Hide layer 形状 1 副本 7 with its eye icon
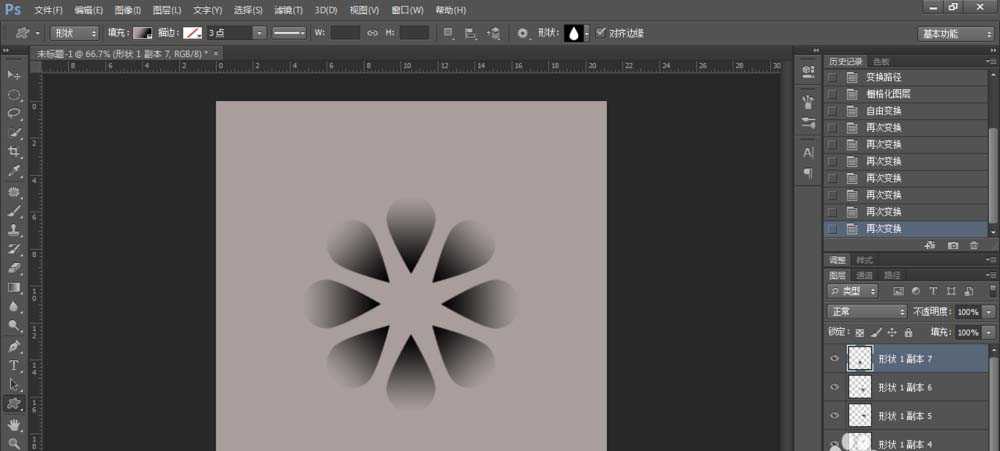The width and height of the screenshot is (1000, 451). point(834,359)
